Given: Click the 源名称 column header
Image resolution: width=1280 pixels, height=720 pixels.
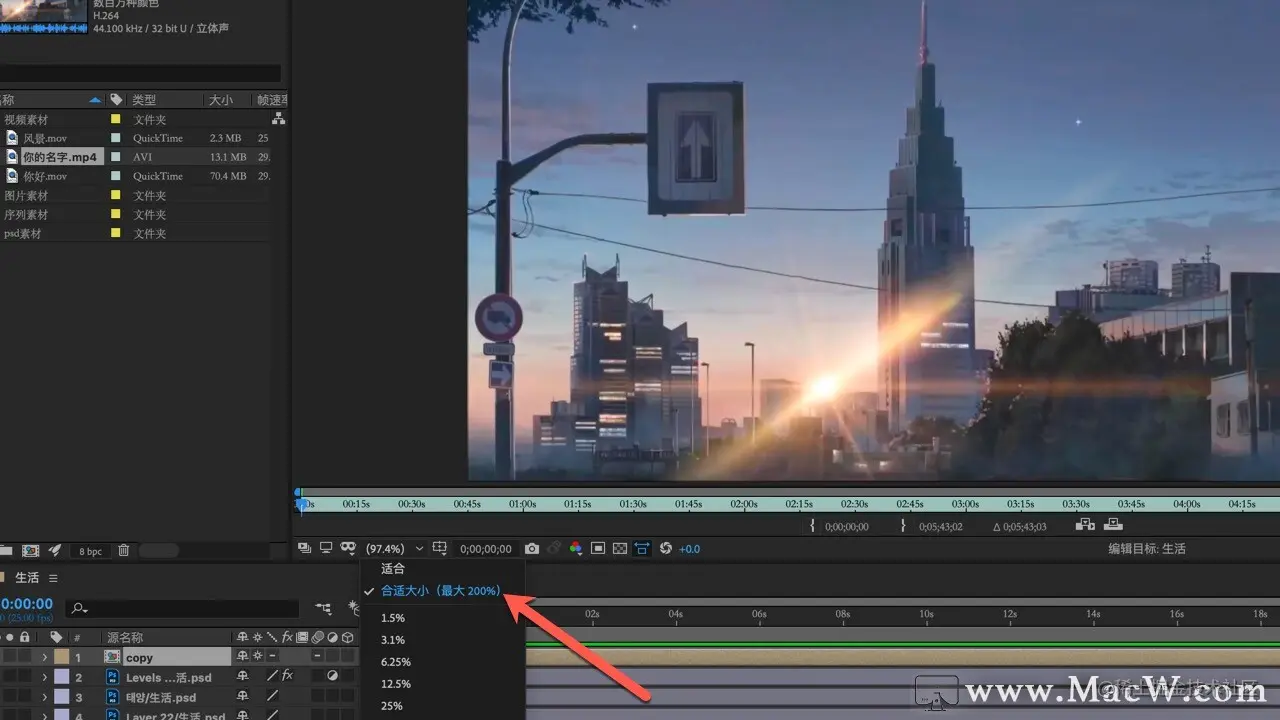Looking at the screenshot, I should pos(125,637).
